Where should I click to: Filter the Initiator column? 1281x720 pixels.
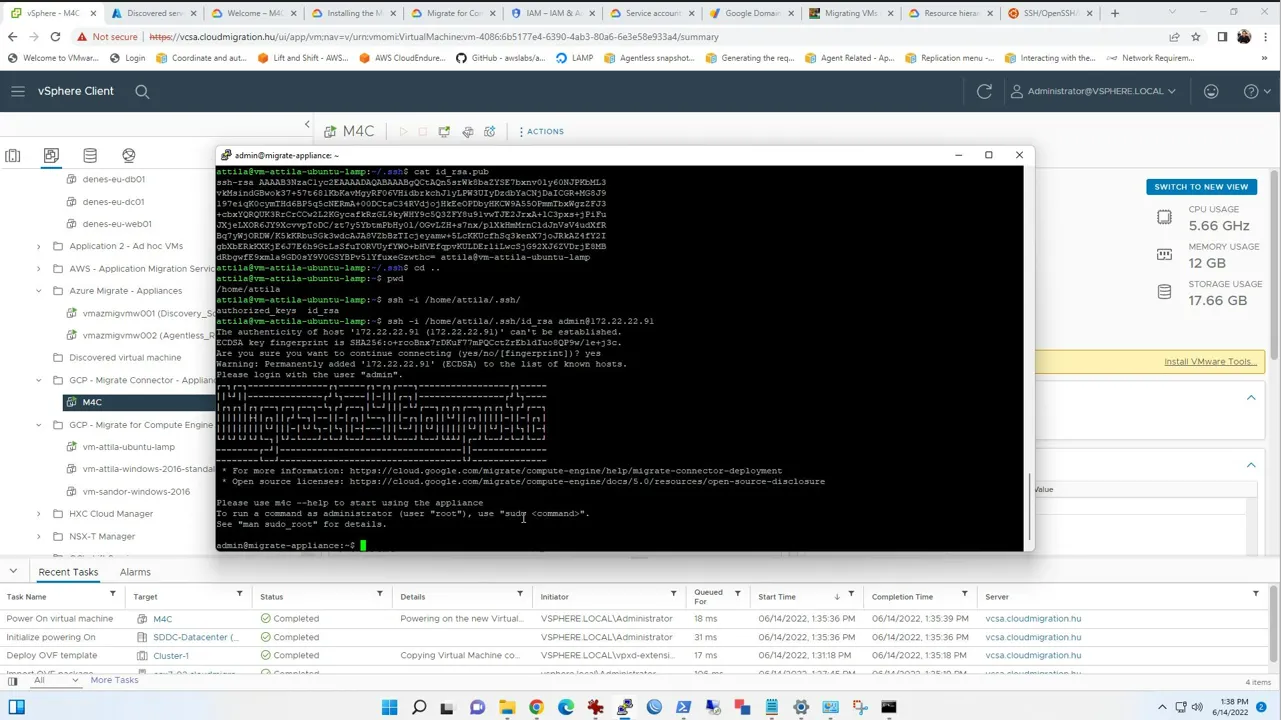(673, 596)
